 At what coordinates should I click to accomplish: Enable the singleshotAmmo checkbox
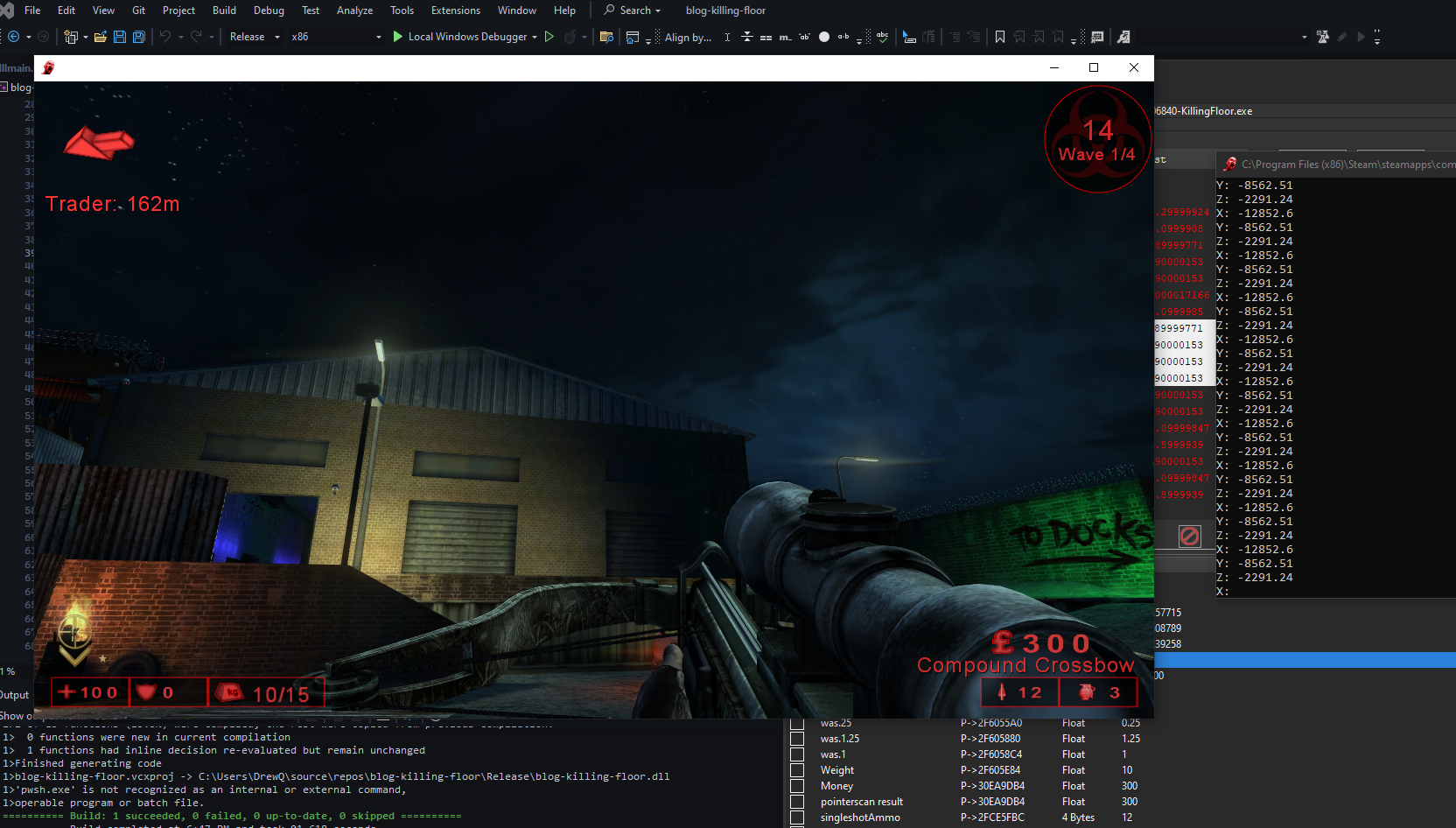tap(797, 817)
